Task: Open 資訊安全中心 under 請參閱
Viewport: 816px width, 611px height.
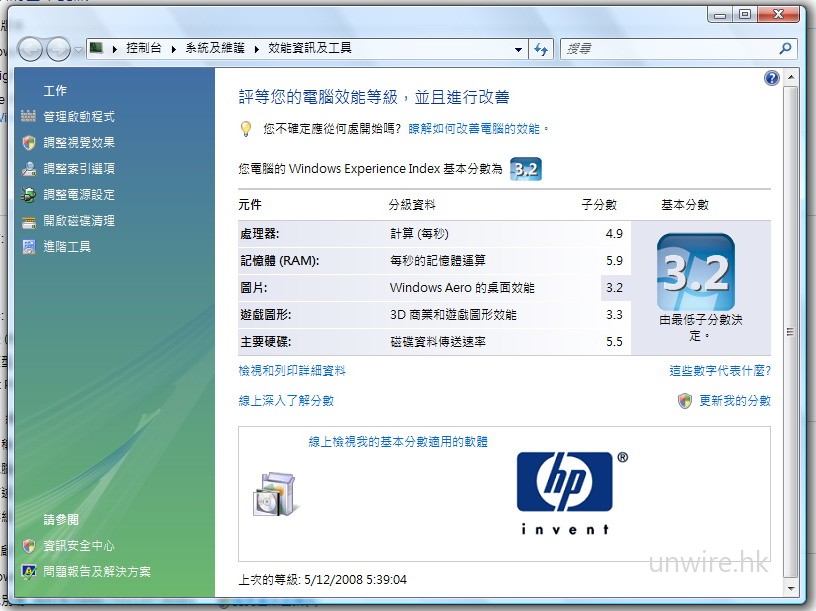Action: (x=79, y=546)
